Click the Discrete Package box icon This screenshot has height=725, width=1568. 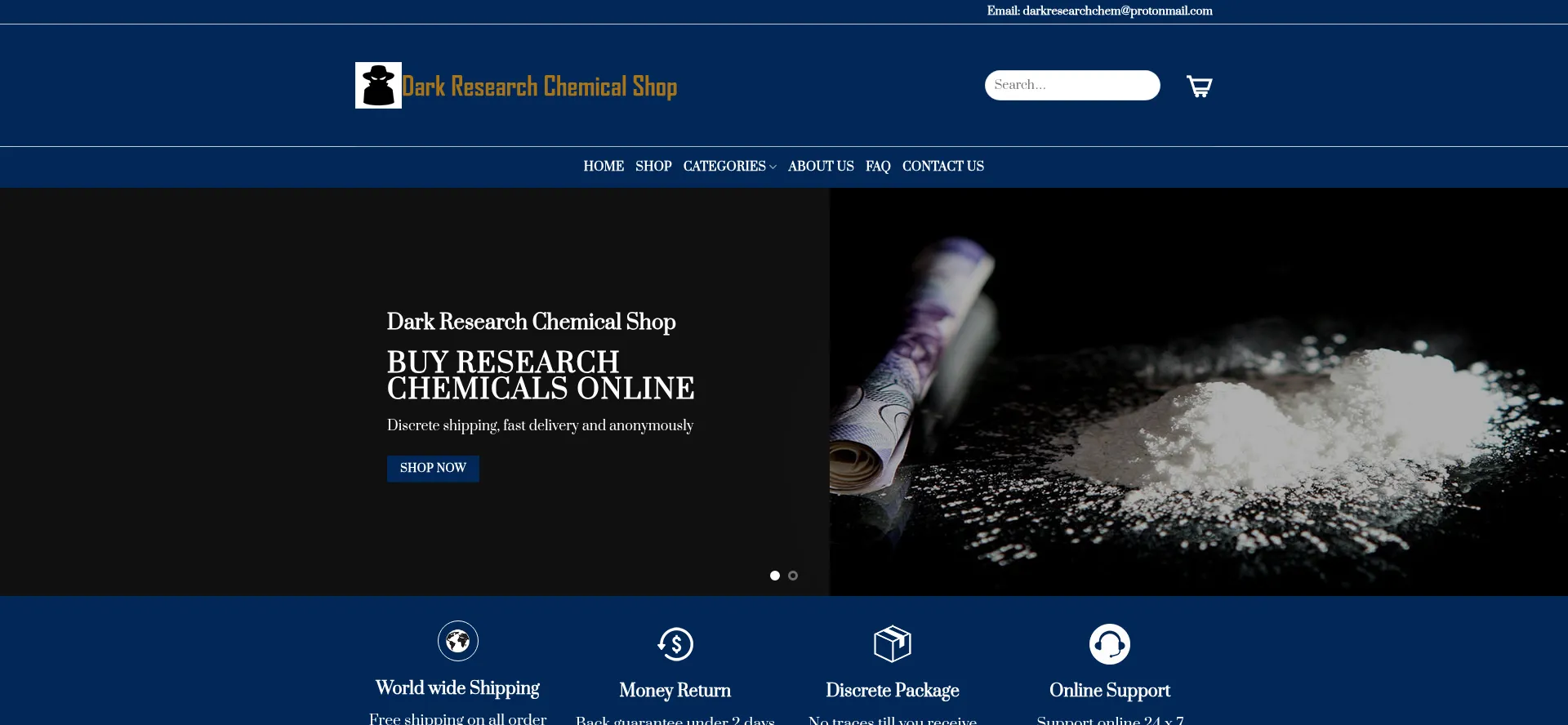click(892, 644)
